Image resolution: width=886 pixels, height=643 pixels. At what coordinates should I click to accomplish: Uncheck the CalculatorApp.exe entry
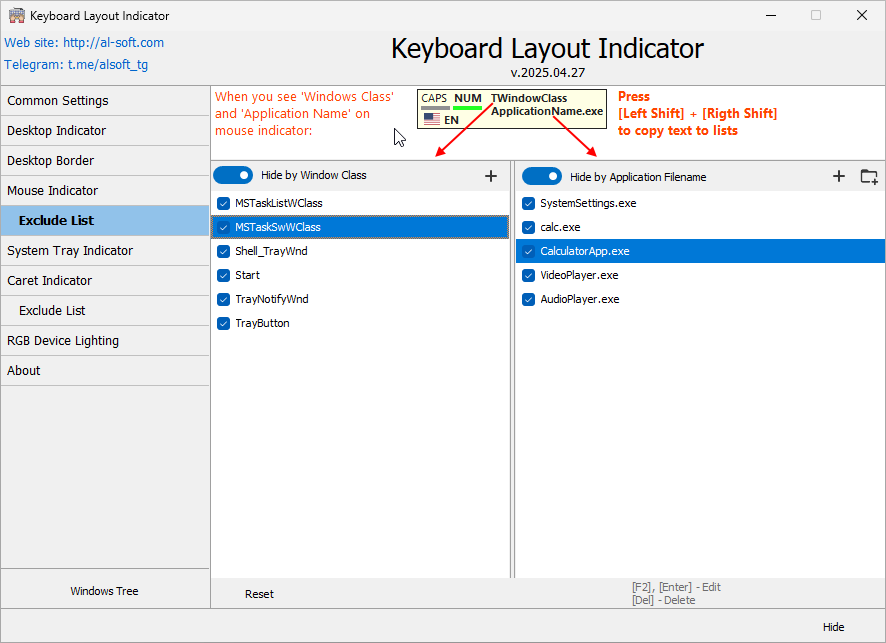pyautogui.click(x=528, y=251)
